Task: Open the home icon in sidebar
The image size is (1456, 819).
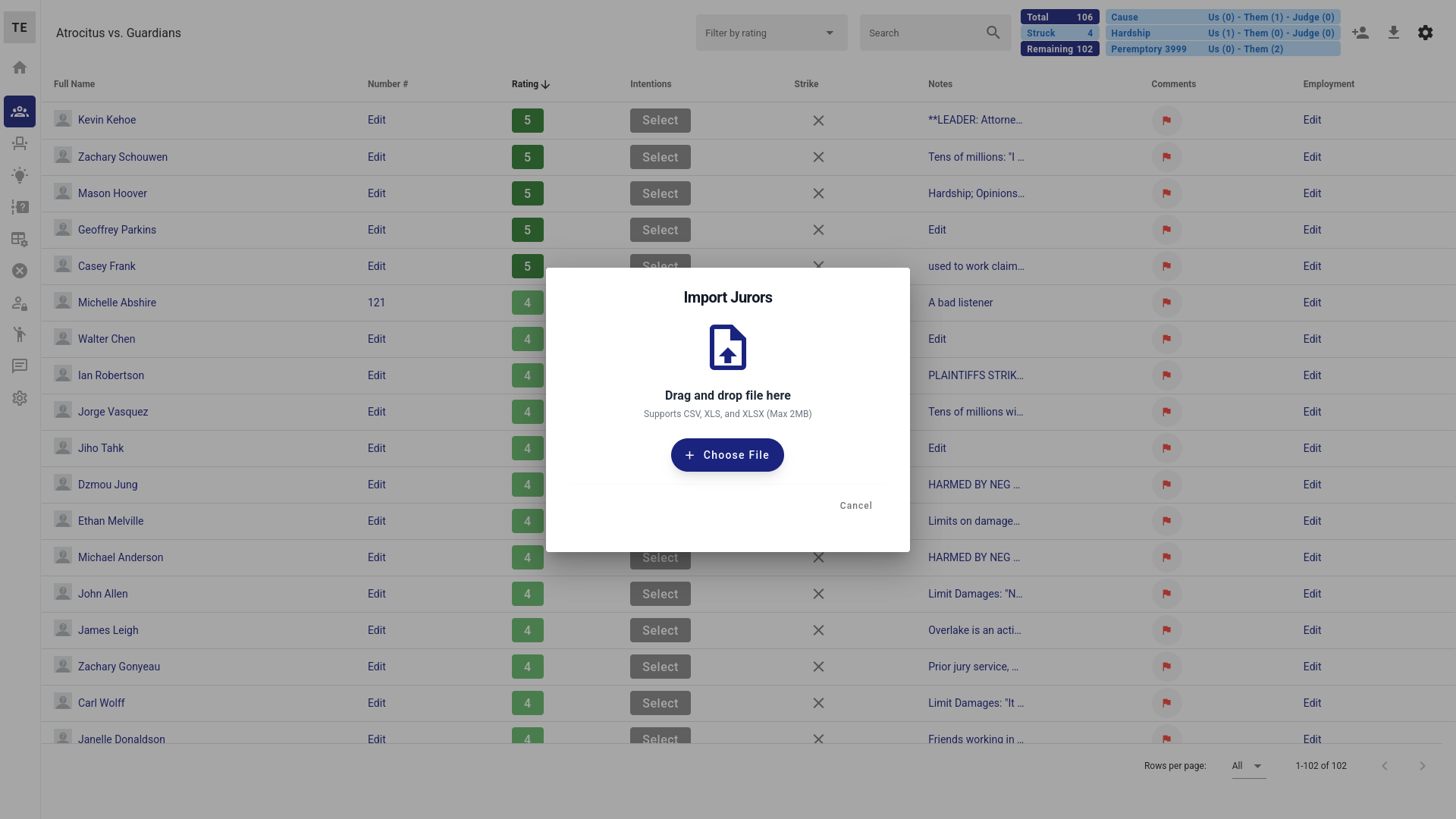Action: tap(20, 67)
